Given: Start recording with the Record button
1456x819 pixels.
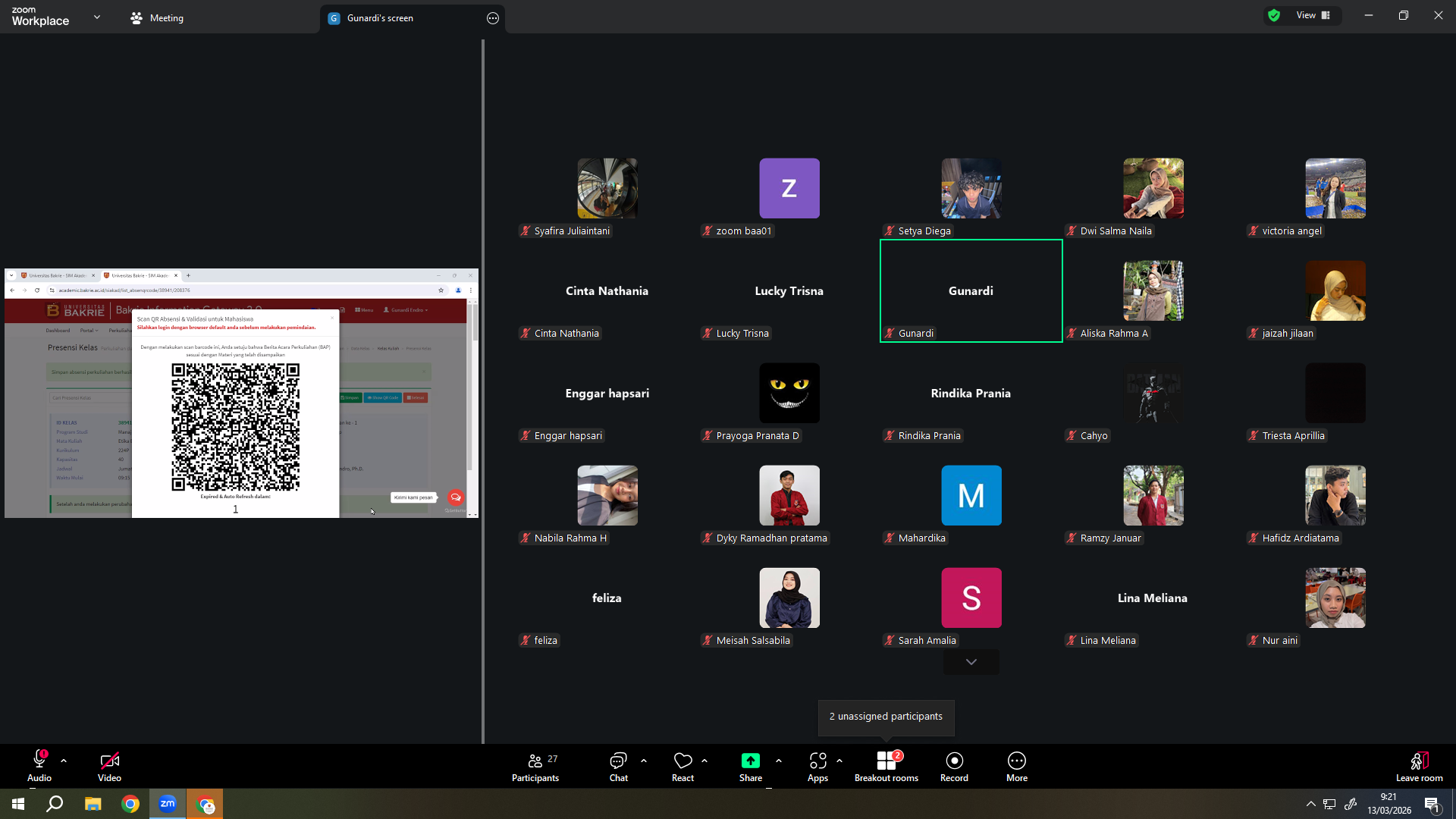Looking at the screenshot, I should point(954,766).
